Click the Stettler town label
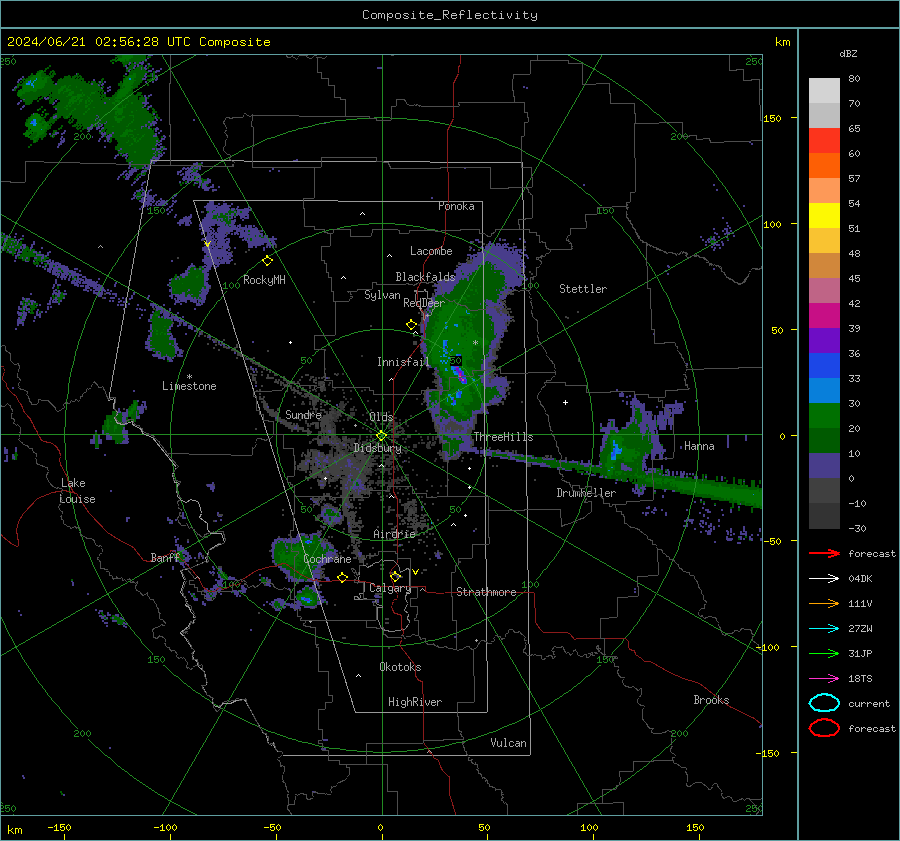Image resolution: width=900 pixels, height=841 pixels. coord(583,289)
